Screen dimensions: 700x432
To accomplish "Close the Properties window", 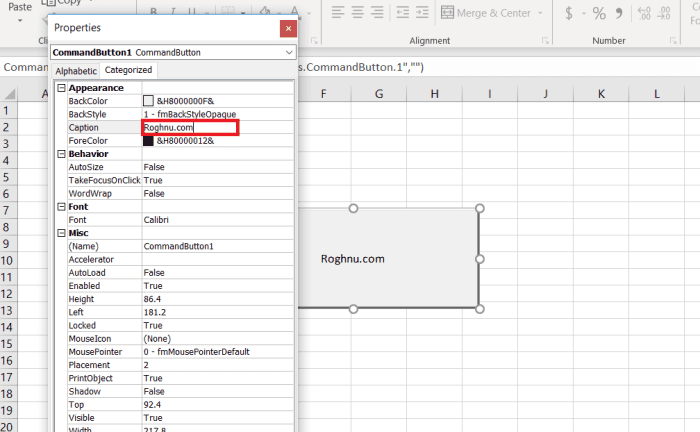I will coord(288,29).
